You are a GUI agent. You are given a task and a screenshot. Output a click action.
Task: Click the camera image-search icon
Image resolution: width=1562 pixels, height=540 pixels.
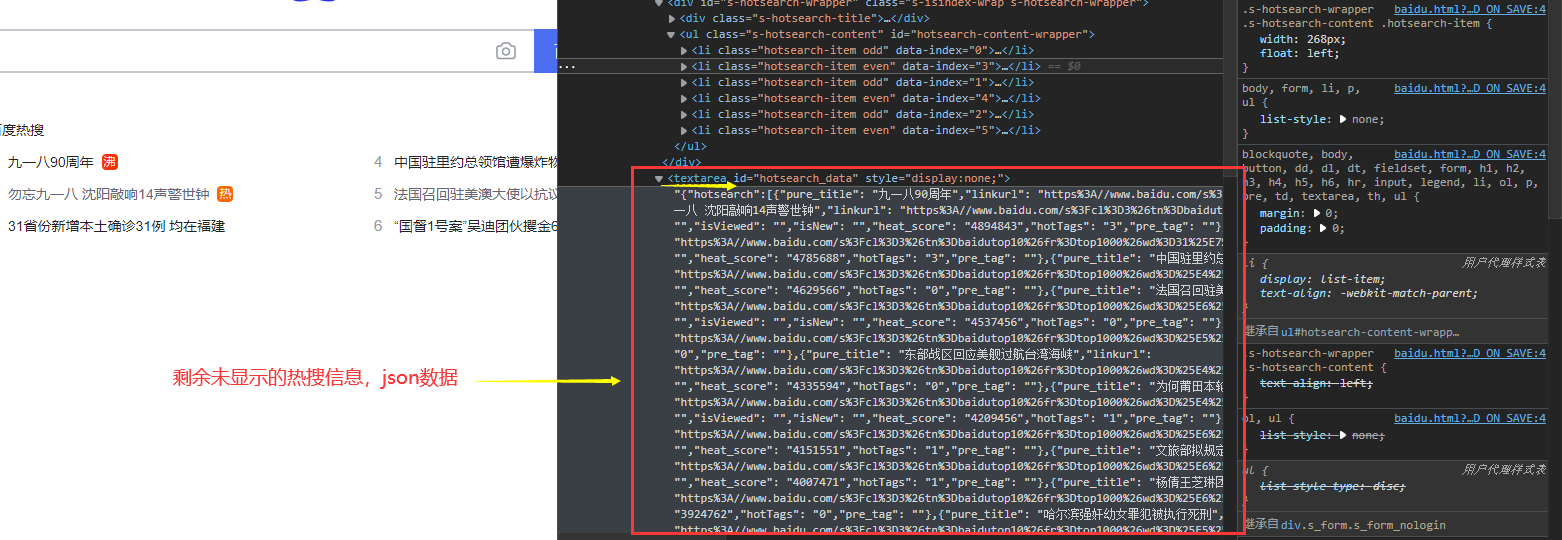[x=506, y=51]
